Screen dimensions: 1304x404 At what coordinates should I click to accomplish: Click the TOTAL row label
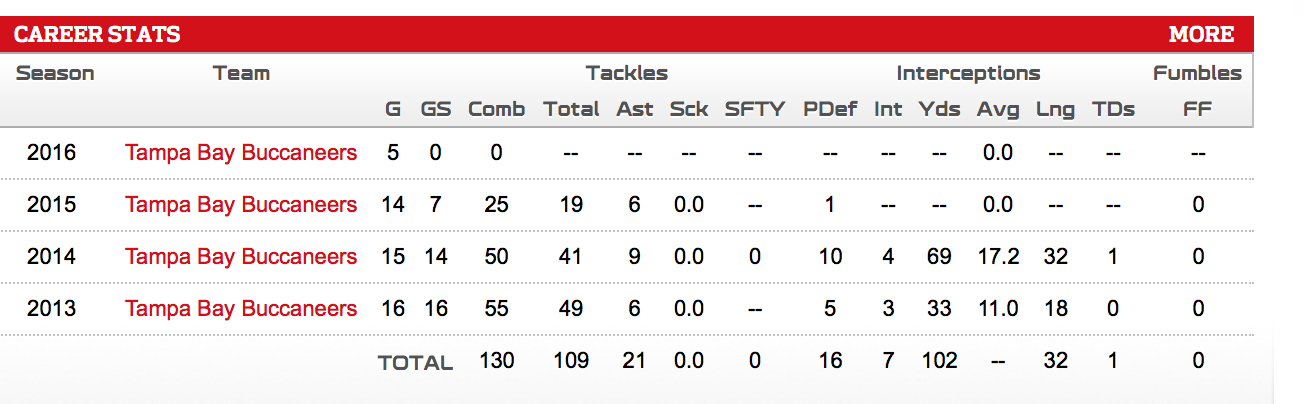(x=415, y=363)
